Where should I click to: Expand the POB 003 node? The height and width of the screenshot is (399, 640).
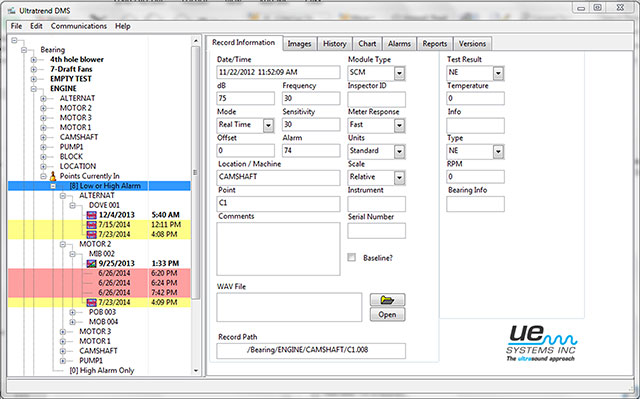click(x=73, y=313)
